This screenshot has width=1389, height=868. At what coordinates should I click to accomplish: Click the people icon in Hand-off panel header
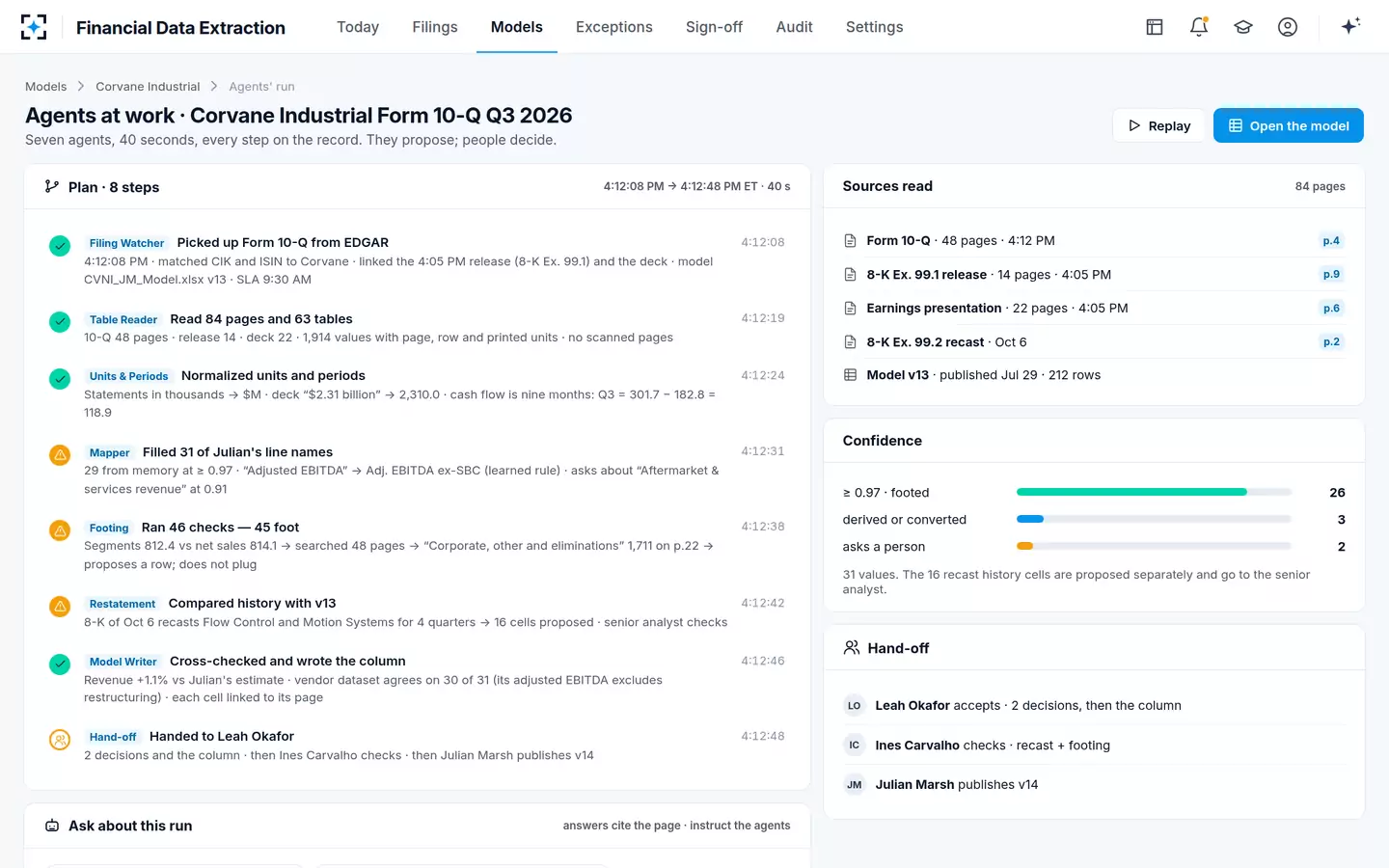[x=852, y=648]
